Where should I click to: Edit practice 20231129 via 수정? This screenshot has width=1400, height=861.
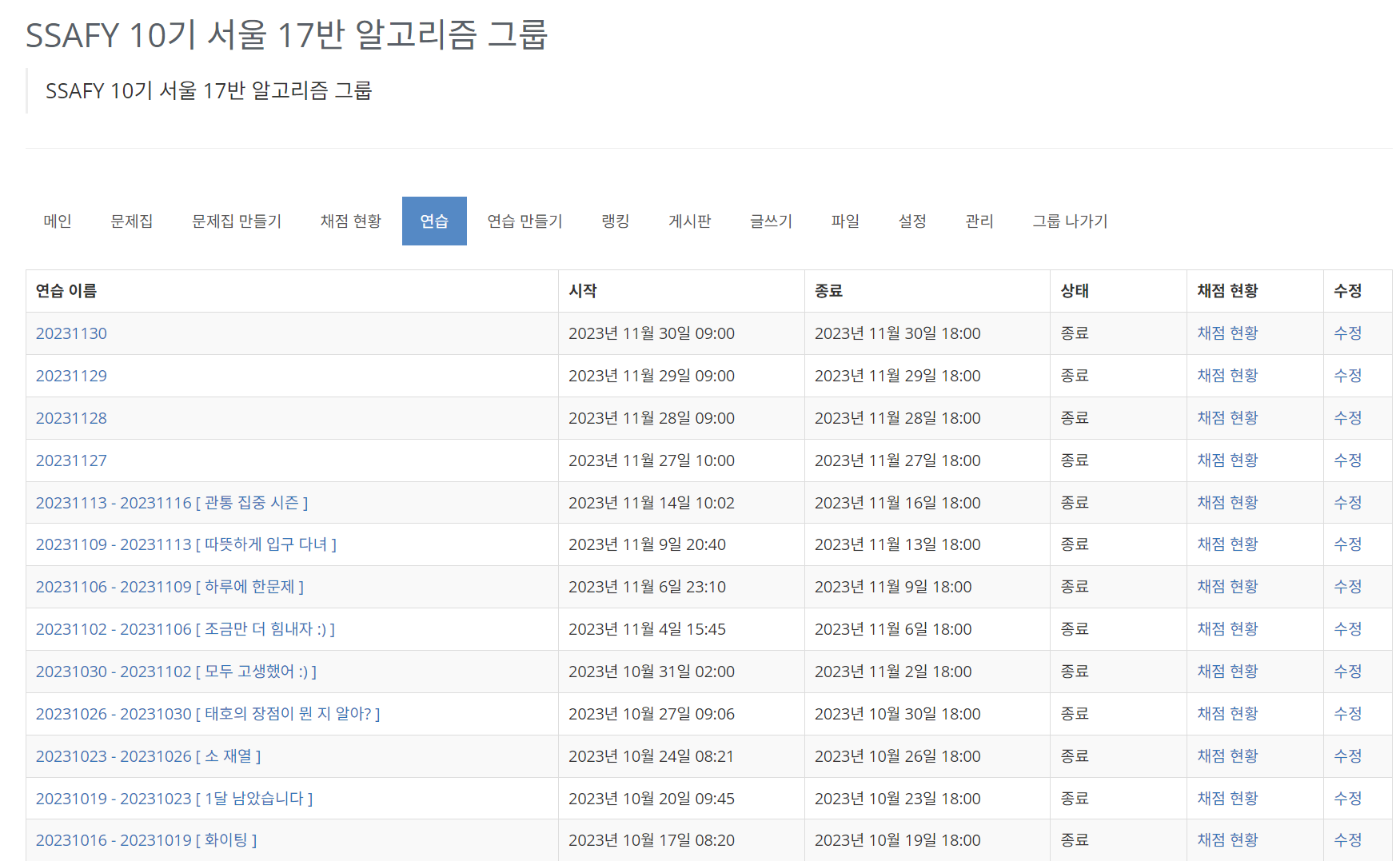coord(1347,376)
